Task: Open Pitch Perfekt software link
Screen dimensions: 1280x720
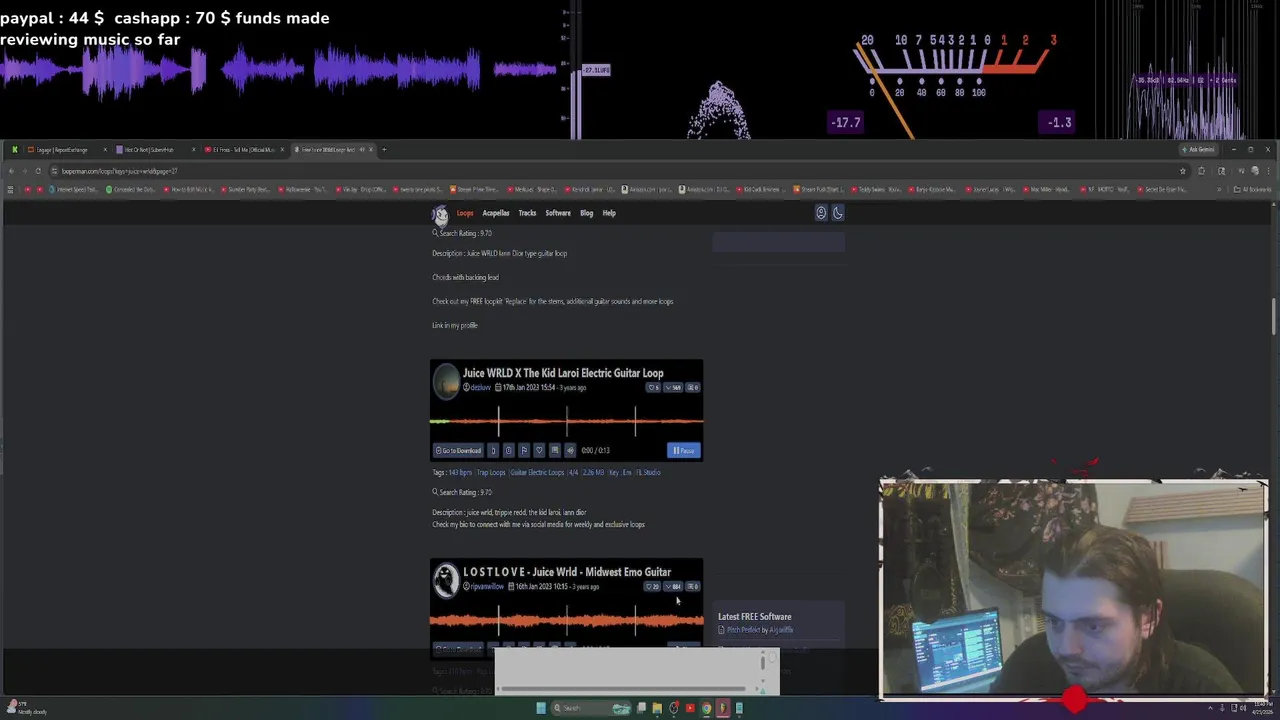Action: (743, 630)
